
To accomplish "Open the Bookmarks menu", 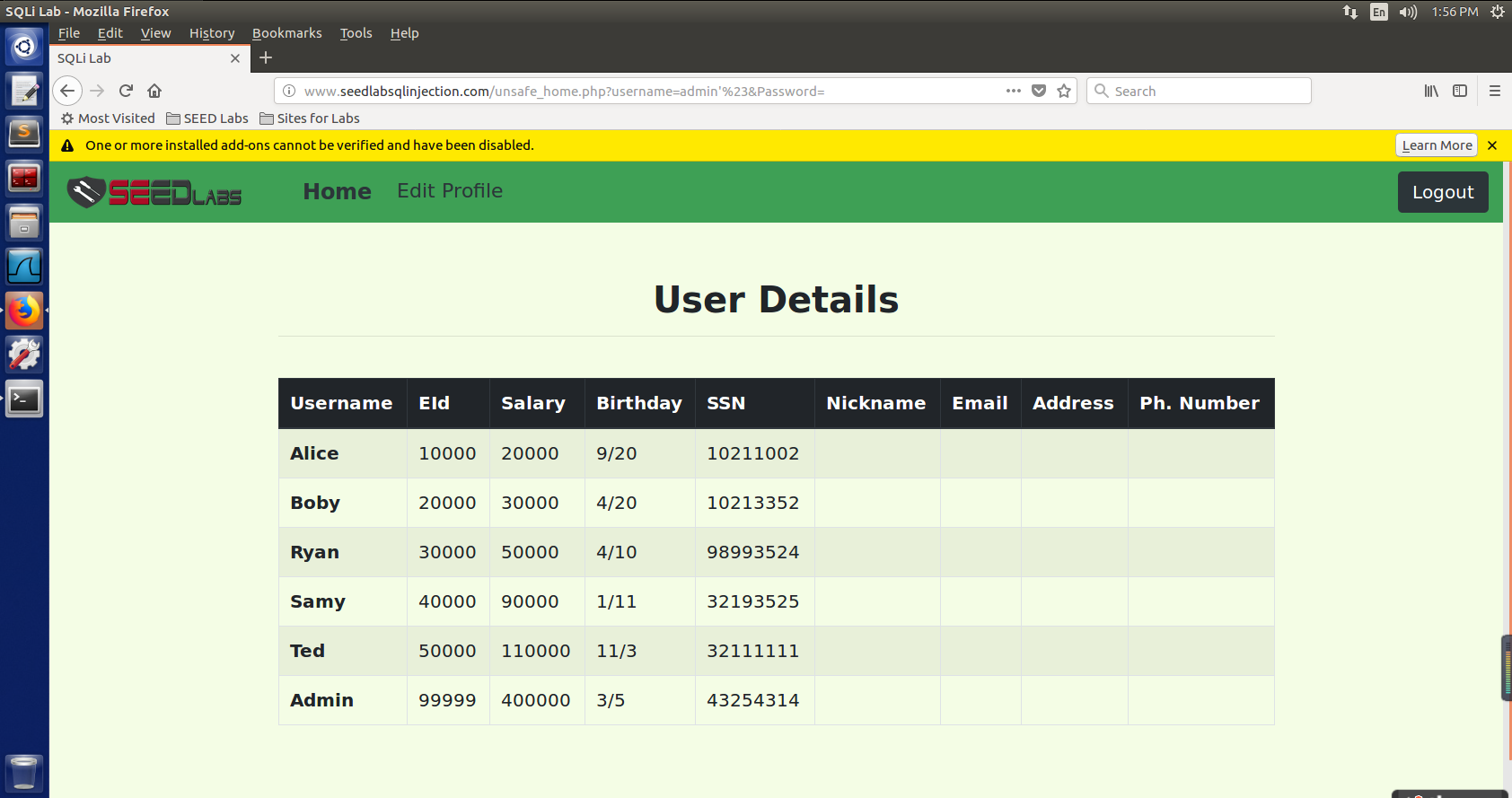I will coord(287,33).
